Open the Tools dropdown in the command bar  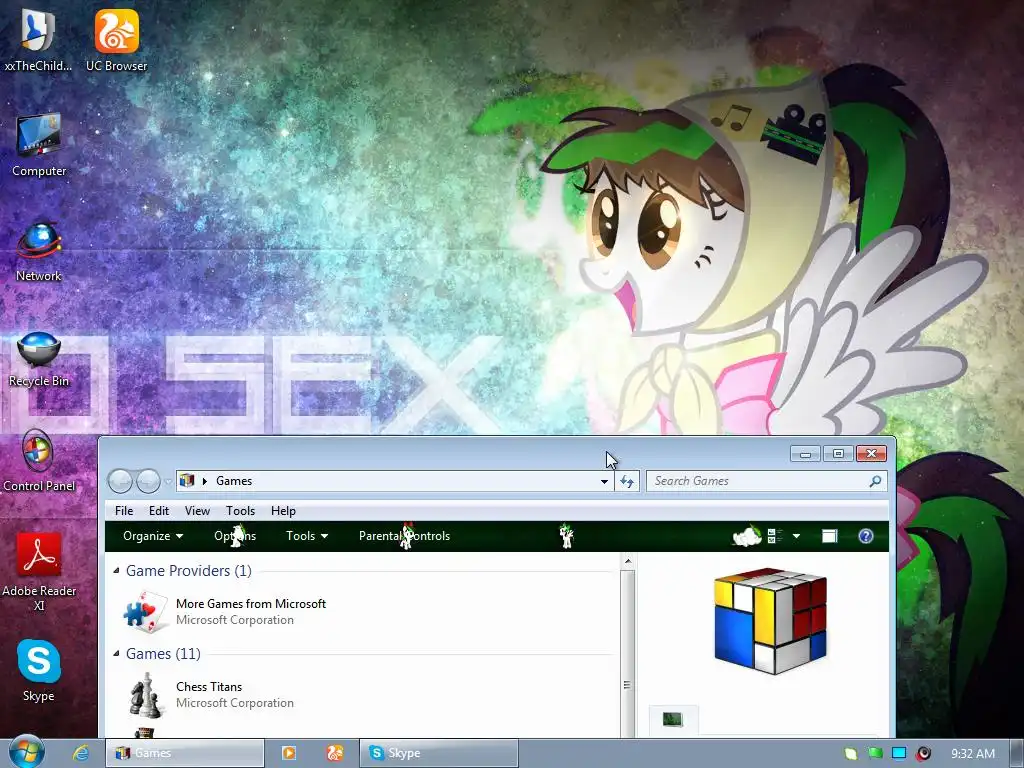pos(307,536)
